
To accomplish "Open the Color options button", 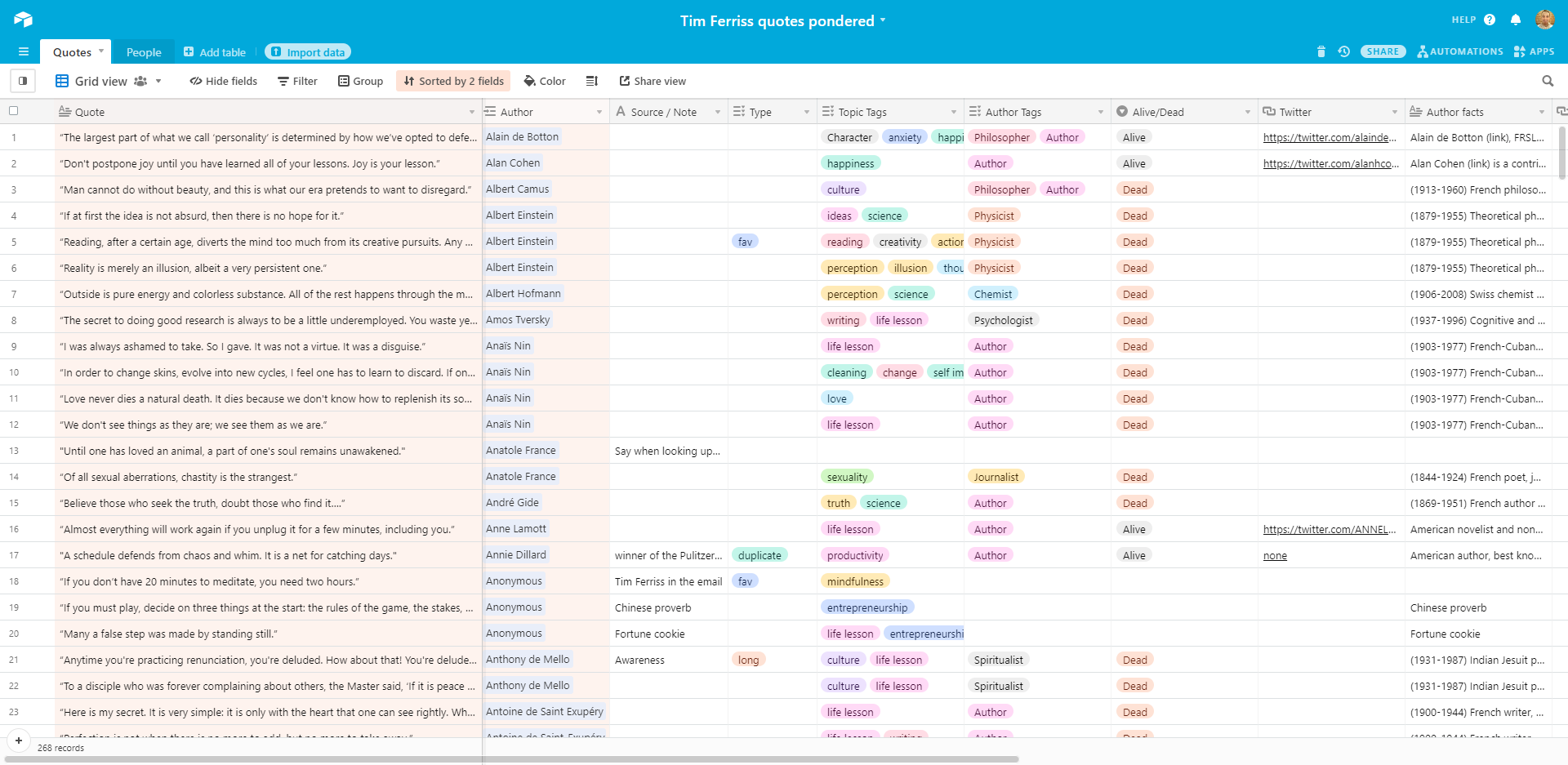I will pyautogui.click(x=545, y=81).
